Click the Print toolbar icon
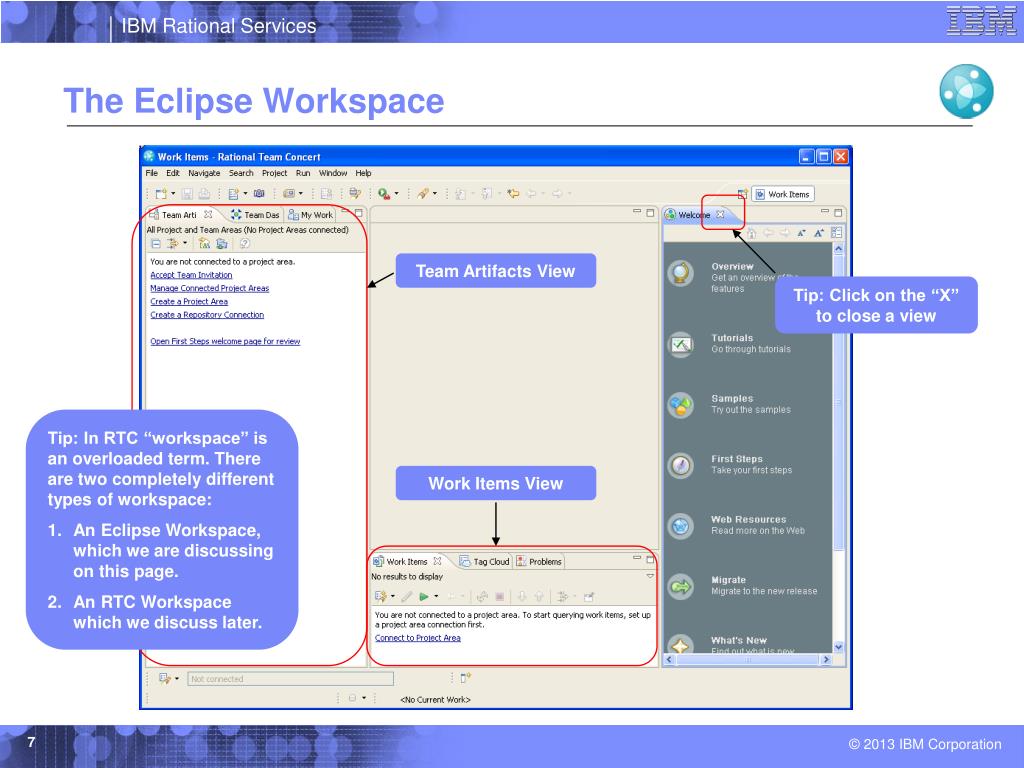Screen dimensions: 1024x768 [x=204, y=193]
